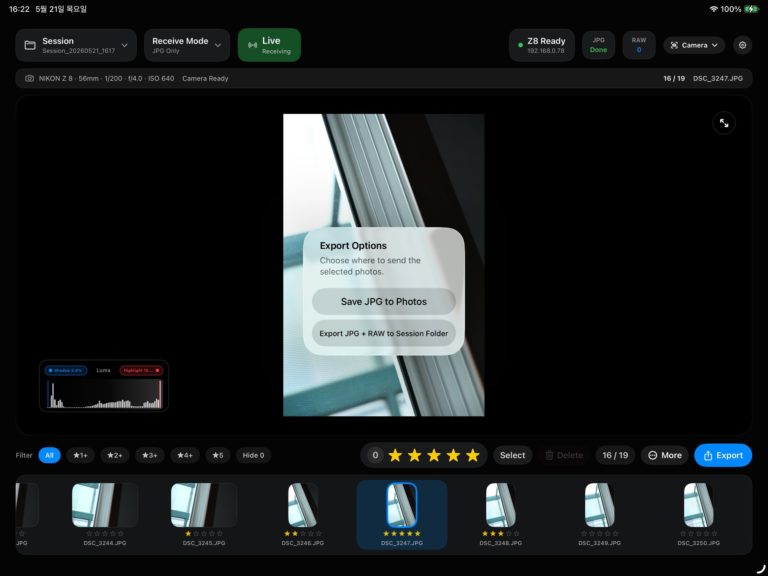The height and width of the screenshot is (576, 768).
Task: Toggle the Live receiving button
Action: [269, 45]
